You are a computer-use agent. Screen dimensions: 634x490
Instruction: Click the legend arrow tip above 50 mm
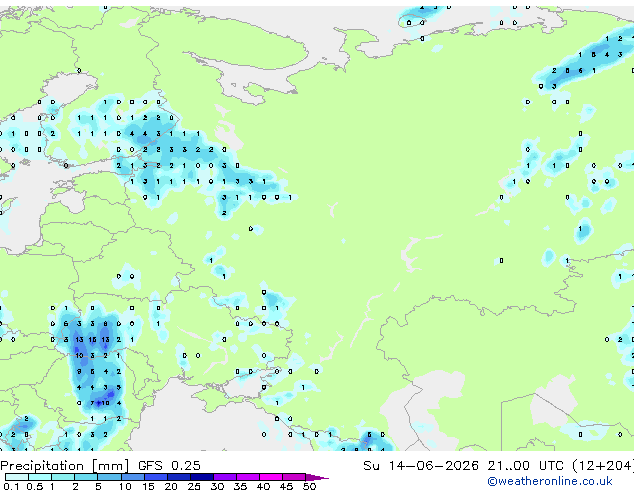coord(317,477)
